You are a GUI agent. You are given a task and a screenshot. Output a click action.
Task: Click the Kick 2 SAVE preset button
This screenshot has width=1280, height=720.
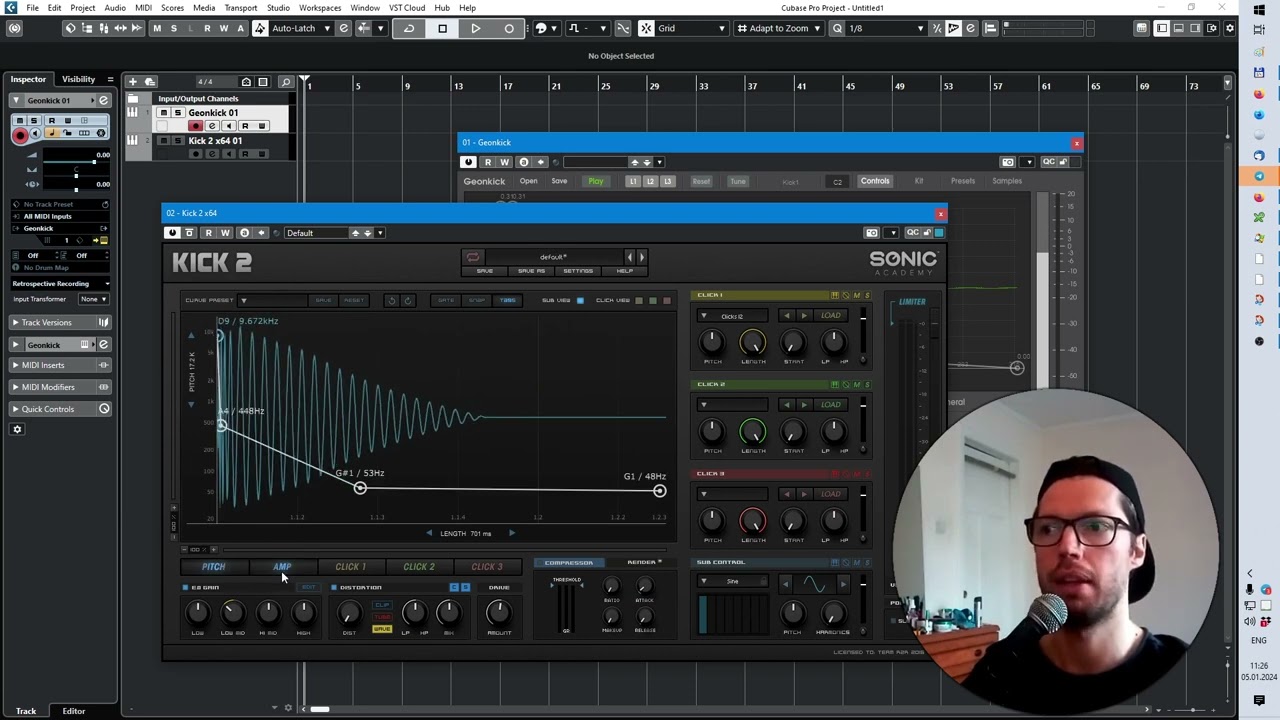(484, 271)
